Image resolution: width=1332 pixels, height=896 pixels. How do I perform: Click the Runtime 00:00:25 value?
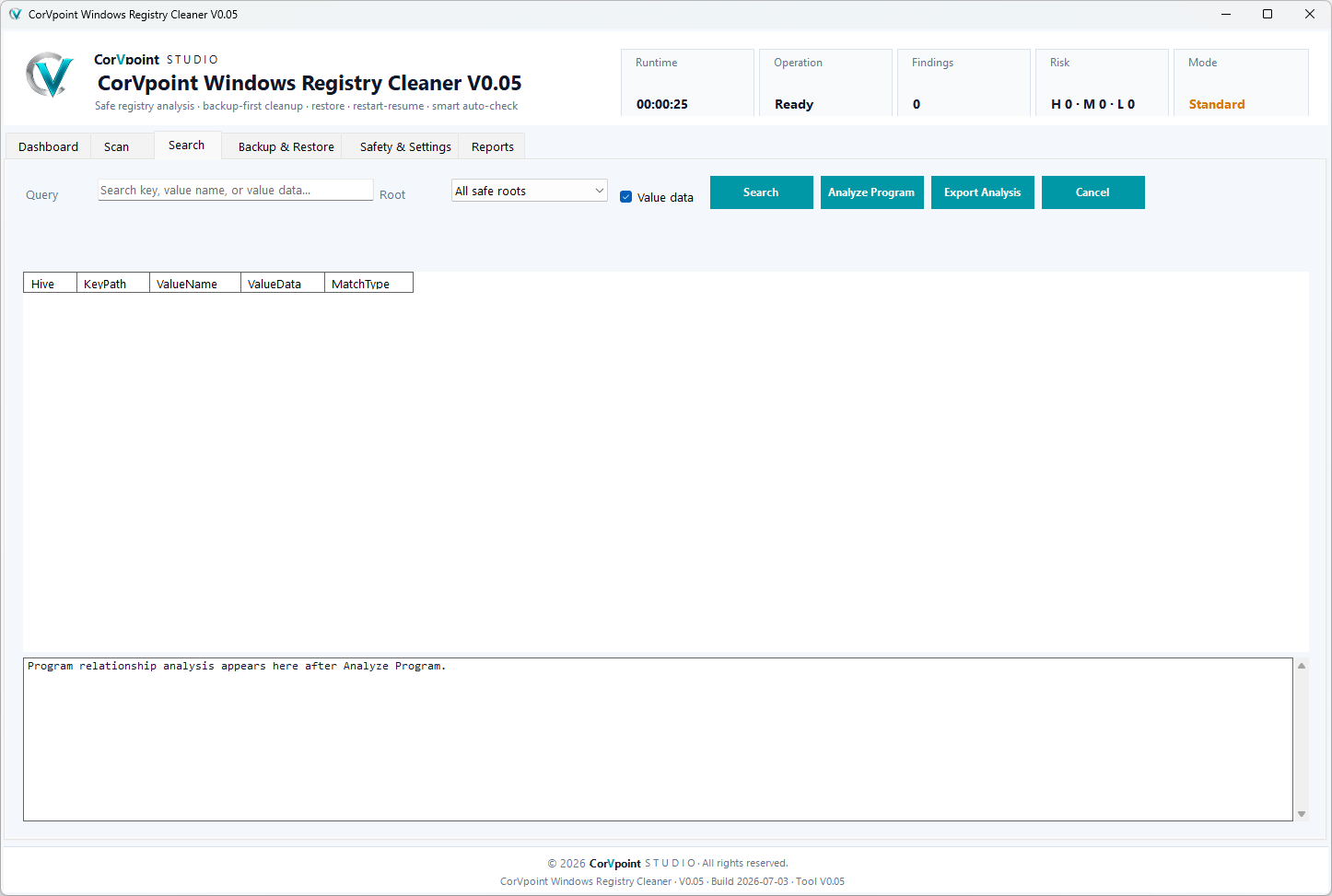pos(662,104)
